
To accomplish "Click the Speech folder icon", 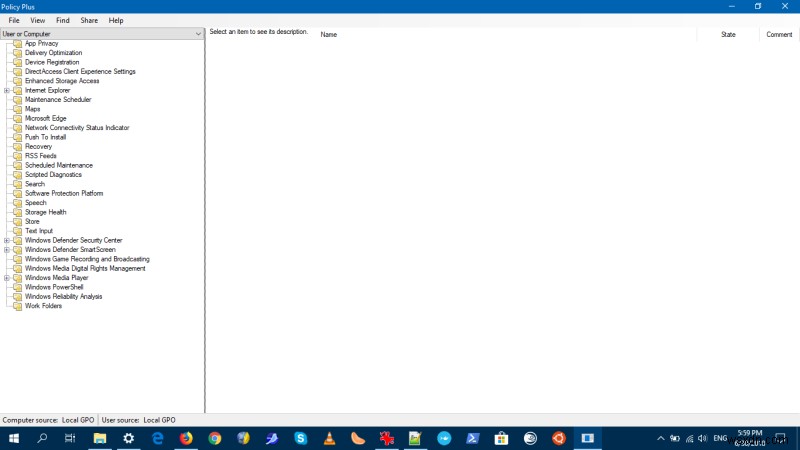I will click(17, 203).
